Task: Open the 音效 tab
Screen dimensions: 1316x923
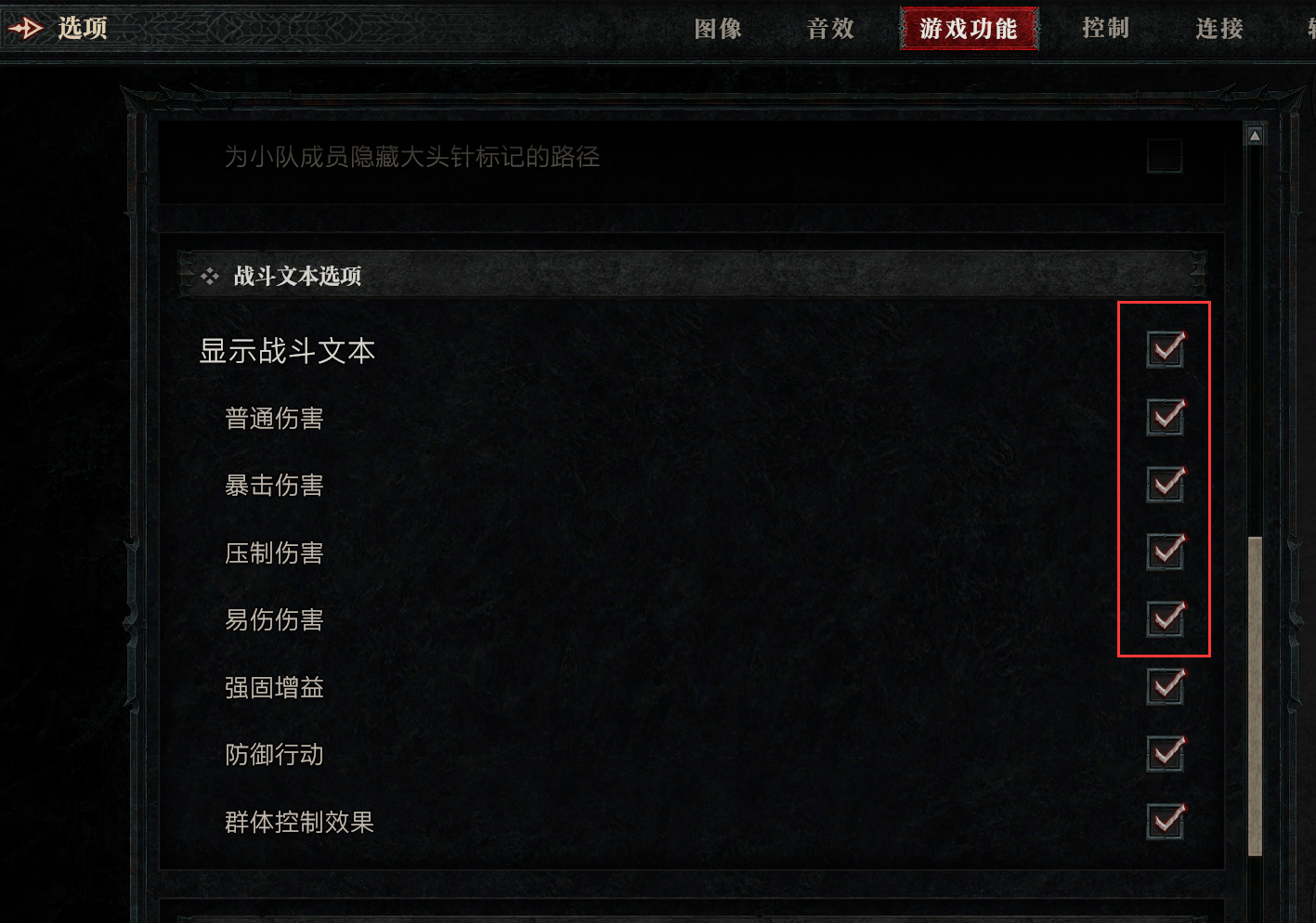Action: pyautogui.click(x=830, y=29)
